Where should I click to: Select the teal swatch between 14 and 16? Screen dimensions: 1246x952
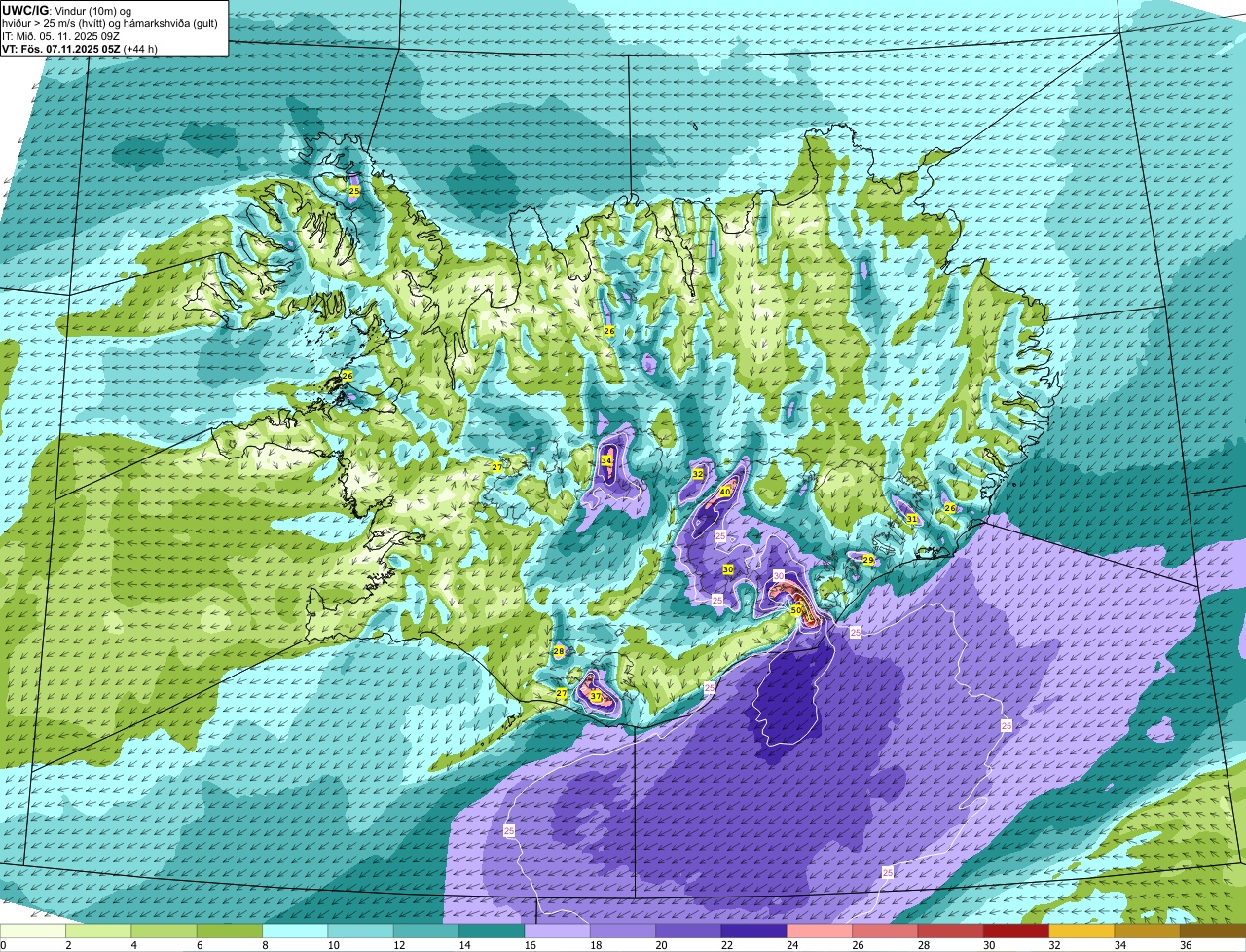coord(492,931)
